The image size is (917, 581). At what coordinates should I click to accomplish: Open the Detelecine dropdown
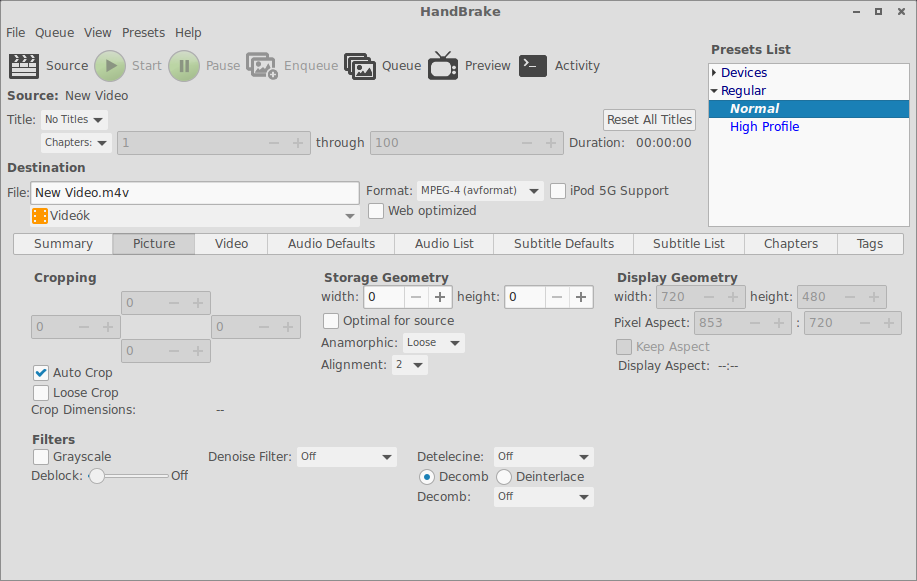pyautogui.click(x=543, y=457)
